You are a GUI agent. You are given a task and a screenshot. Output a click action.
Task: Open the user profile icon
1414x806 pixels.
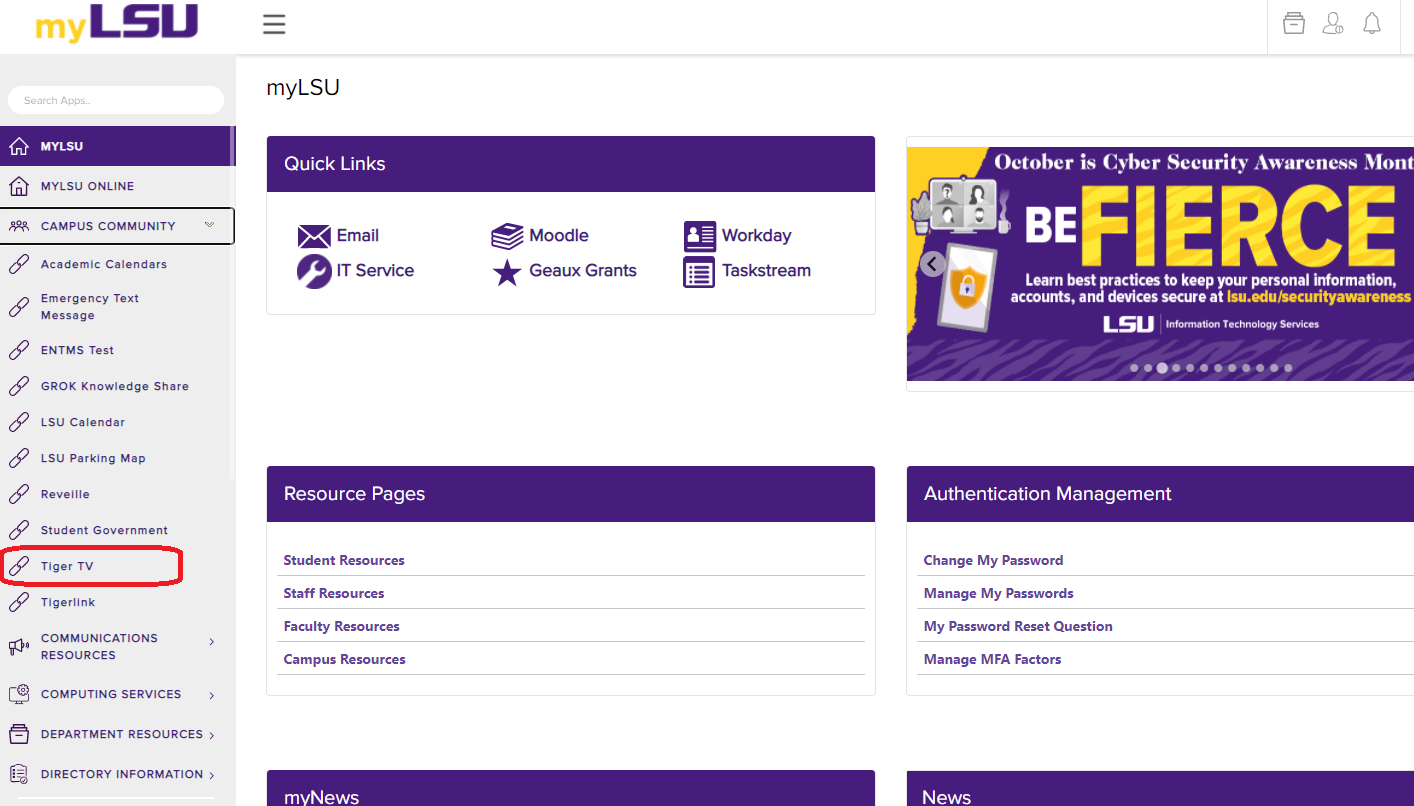1333,23
